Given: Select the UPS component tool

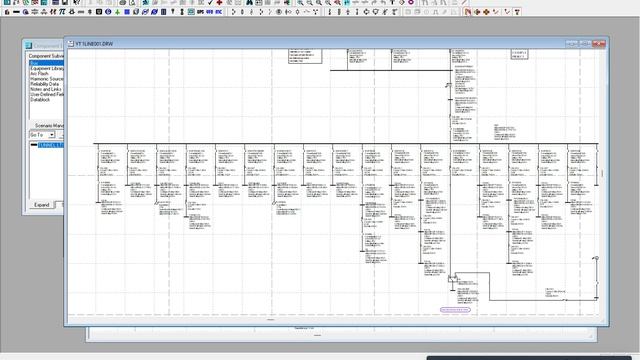Looking at the screenshot, I should 200,12.
